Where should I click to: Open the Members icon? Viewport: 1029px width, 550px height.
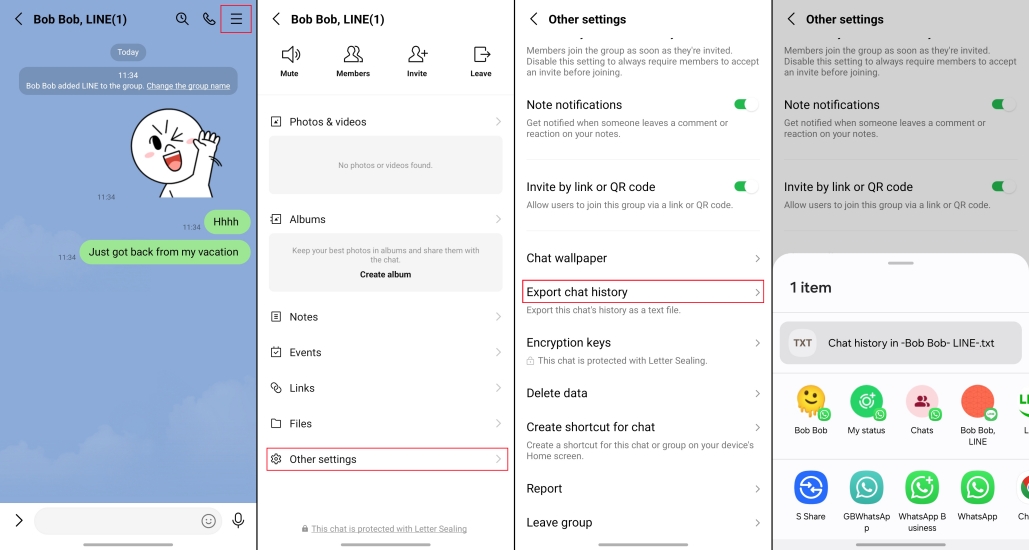[353, 60]
